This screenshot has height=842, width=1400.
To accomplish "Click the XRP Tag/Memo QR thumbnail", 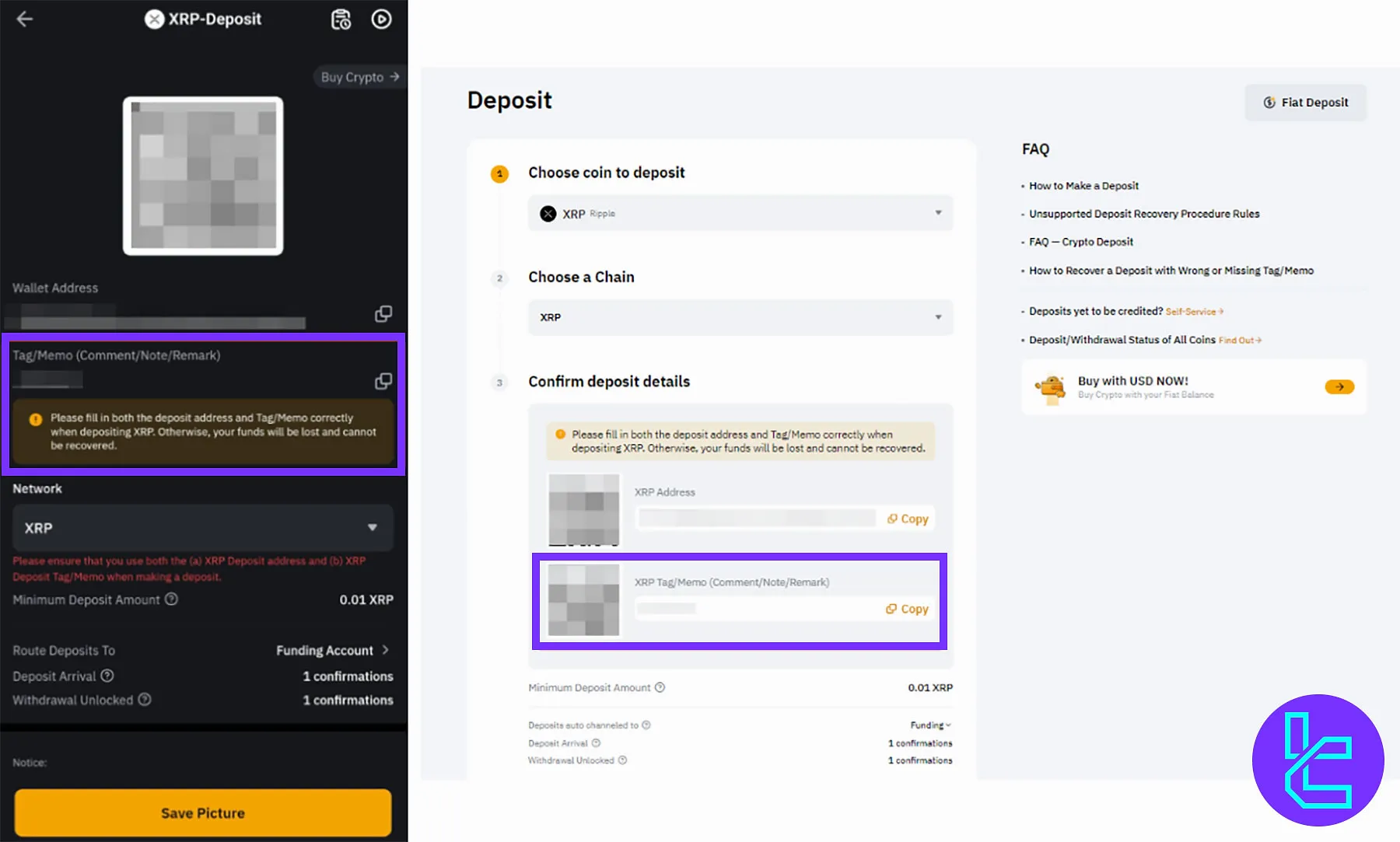I will click(x=584, y=600).
